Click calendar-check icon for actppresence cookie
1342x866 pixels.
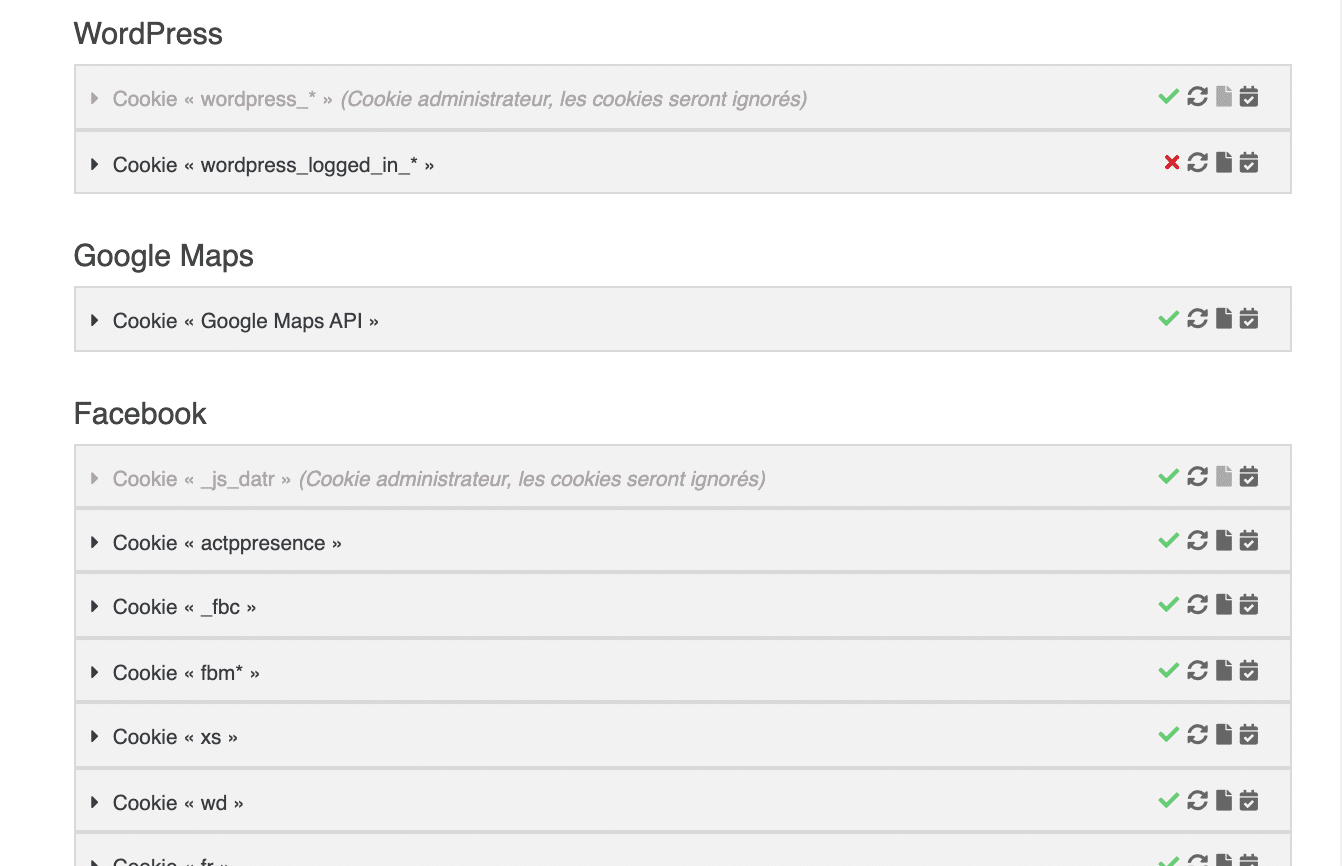point(1249,541)
